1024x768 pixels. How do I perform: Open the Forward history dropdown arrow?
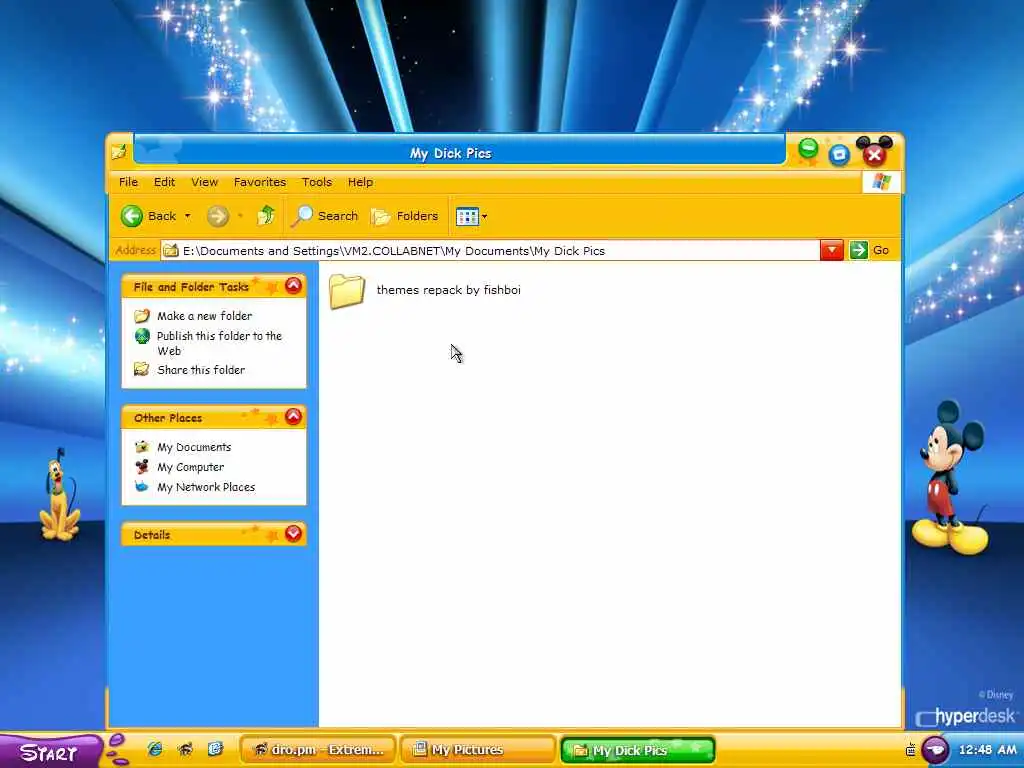point(240,216)
